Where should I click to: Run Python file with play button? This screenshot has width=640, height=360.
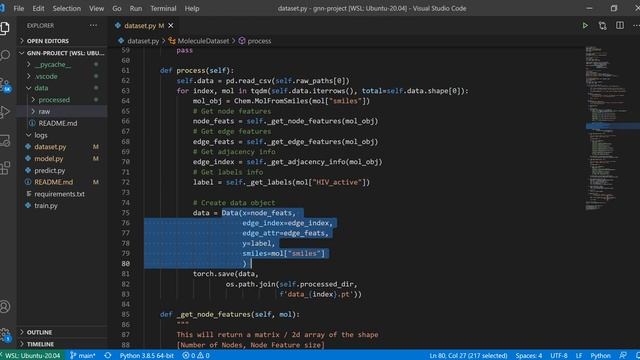coord(585,26)
